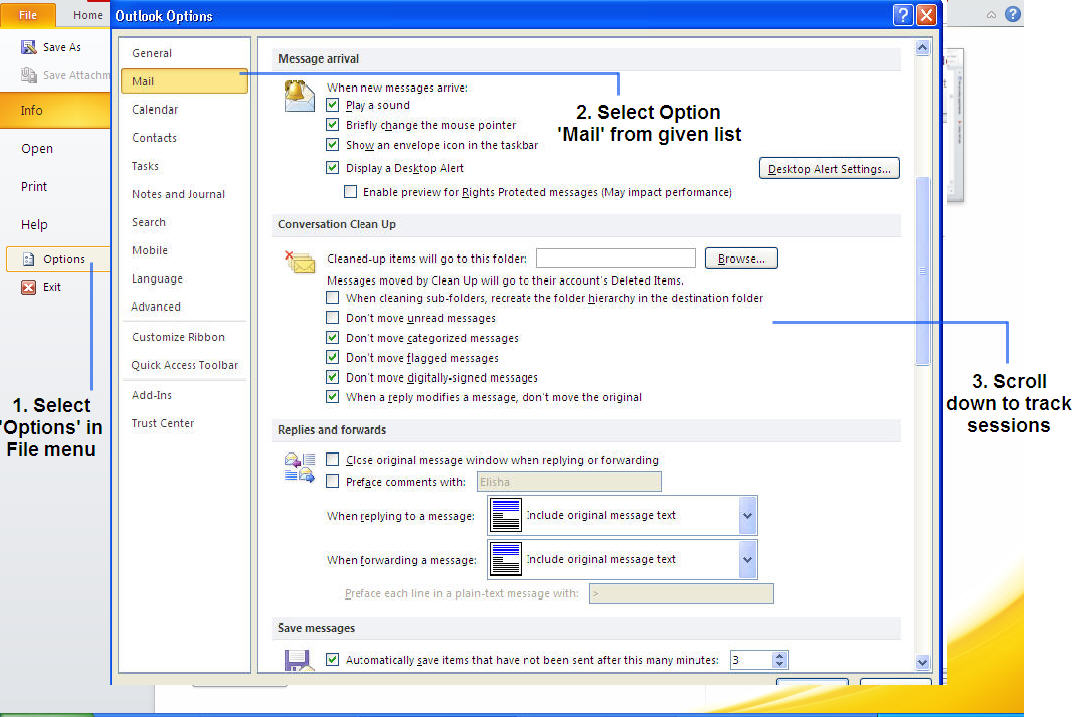
Task: Toggle Briefly change the mouse pointer
Action: [x=333, y=125]
